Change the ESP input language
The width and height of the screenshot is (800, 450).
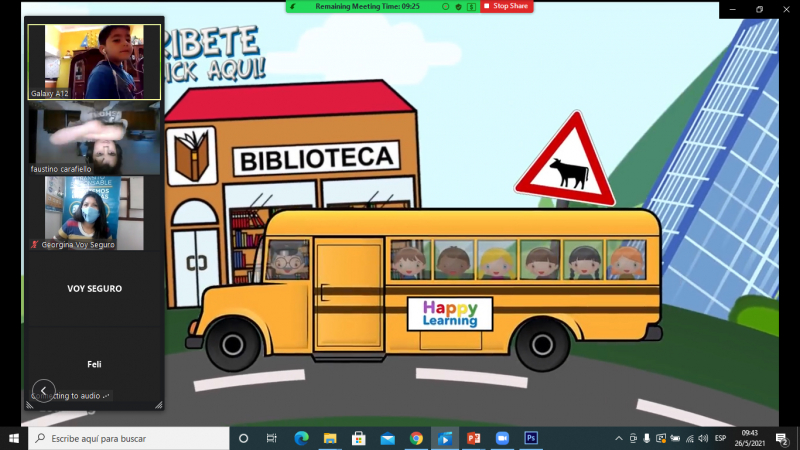point(720,438)
